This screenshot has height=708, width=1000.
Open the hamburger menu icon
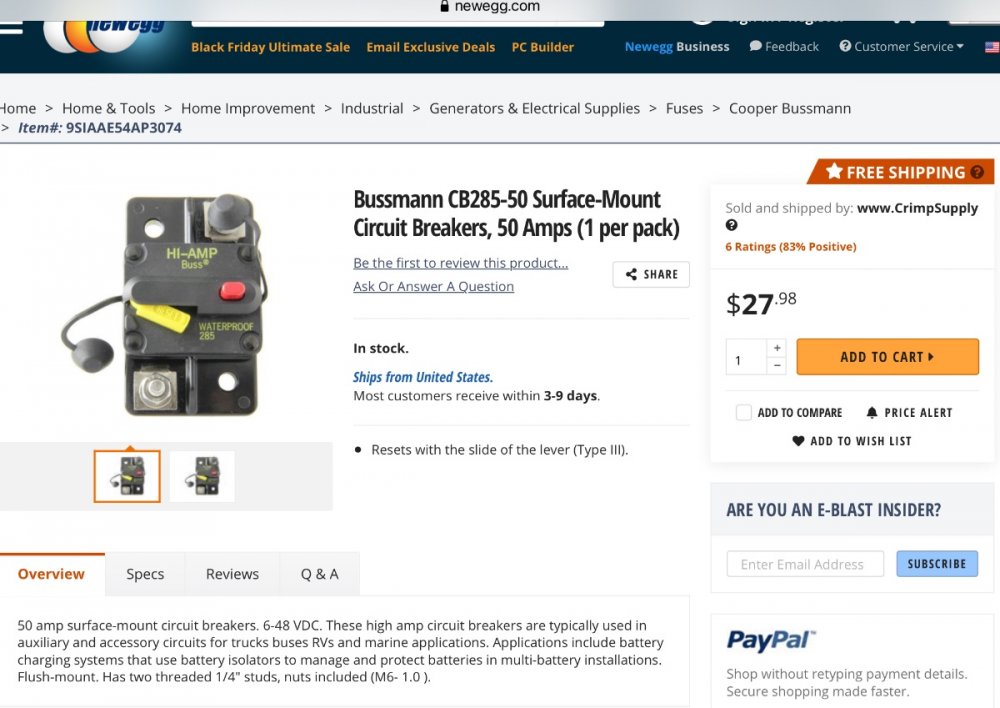pyautogui.click(x=10, y=27)
